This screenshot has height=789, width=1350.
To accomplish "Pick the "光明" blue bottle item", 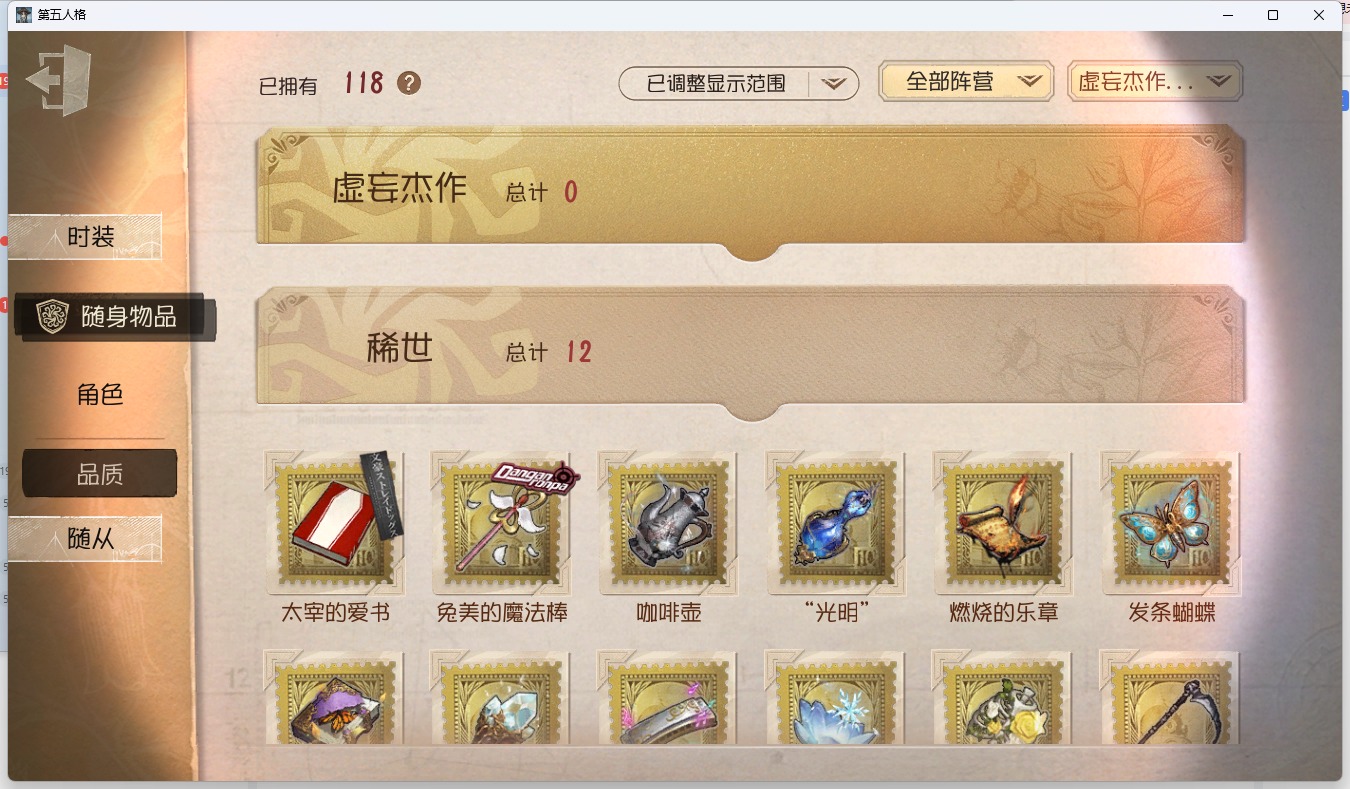I will click(836, 522).
